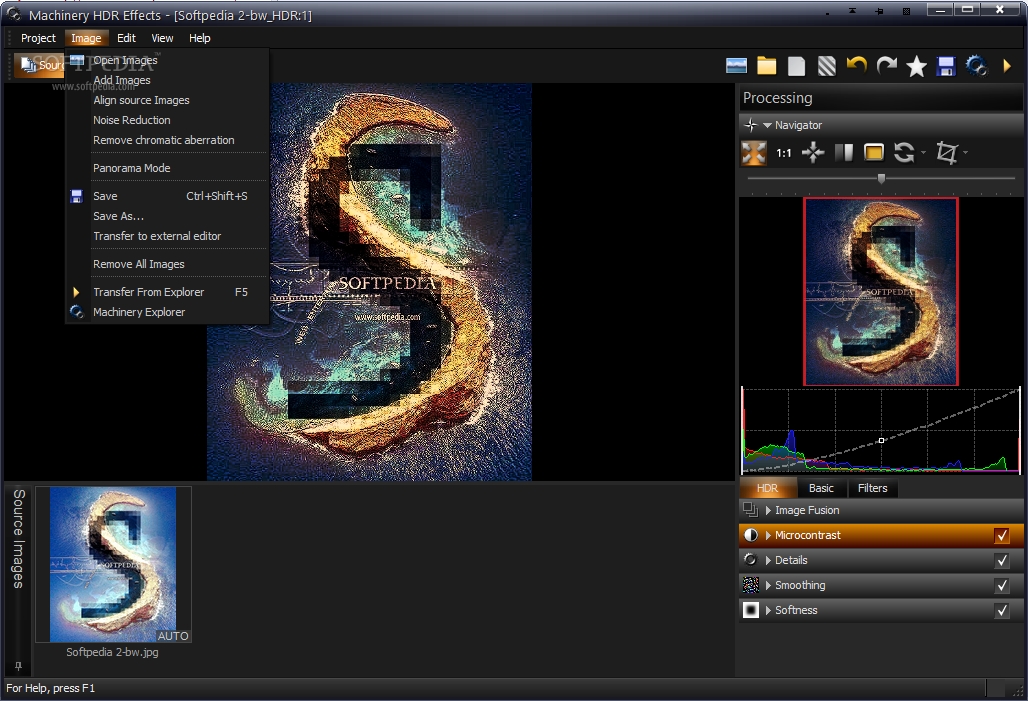The height and width of the screenshot is (701, 1028).
Task: Click the white star presets icon
Action: point(916,66)
